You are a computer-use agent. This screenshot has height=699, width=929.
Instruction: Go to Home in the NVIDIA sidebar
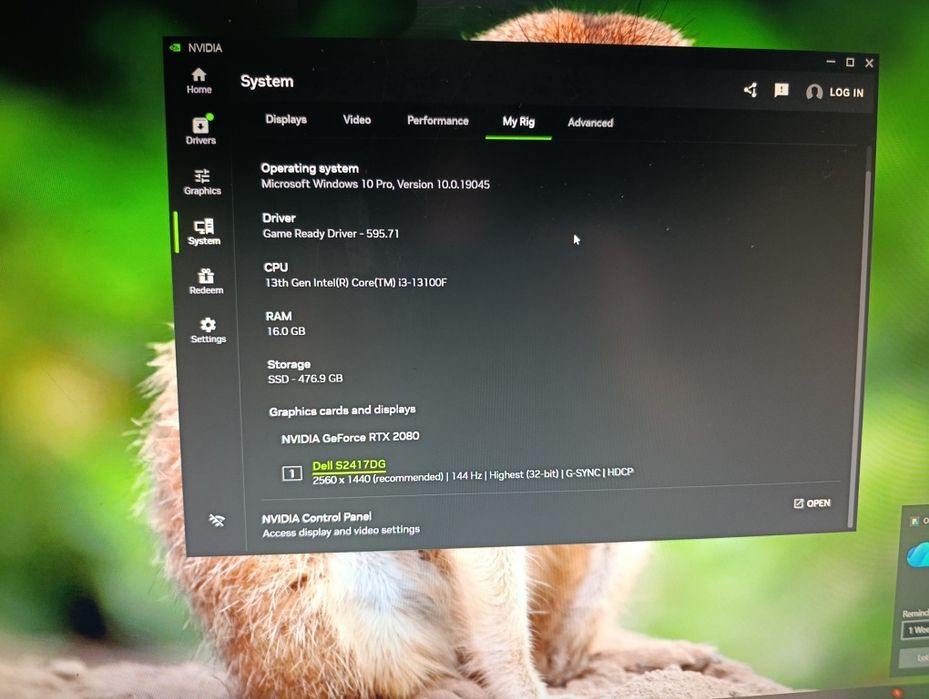[x=199, y=81]
